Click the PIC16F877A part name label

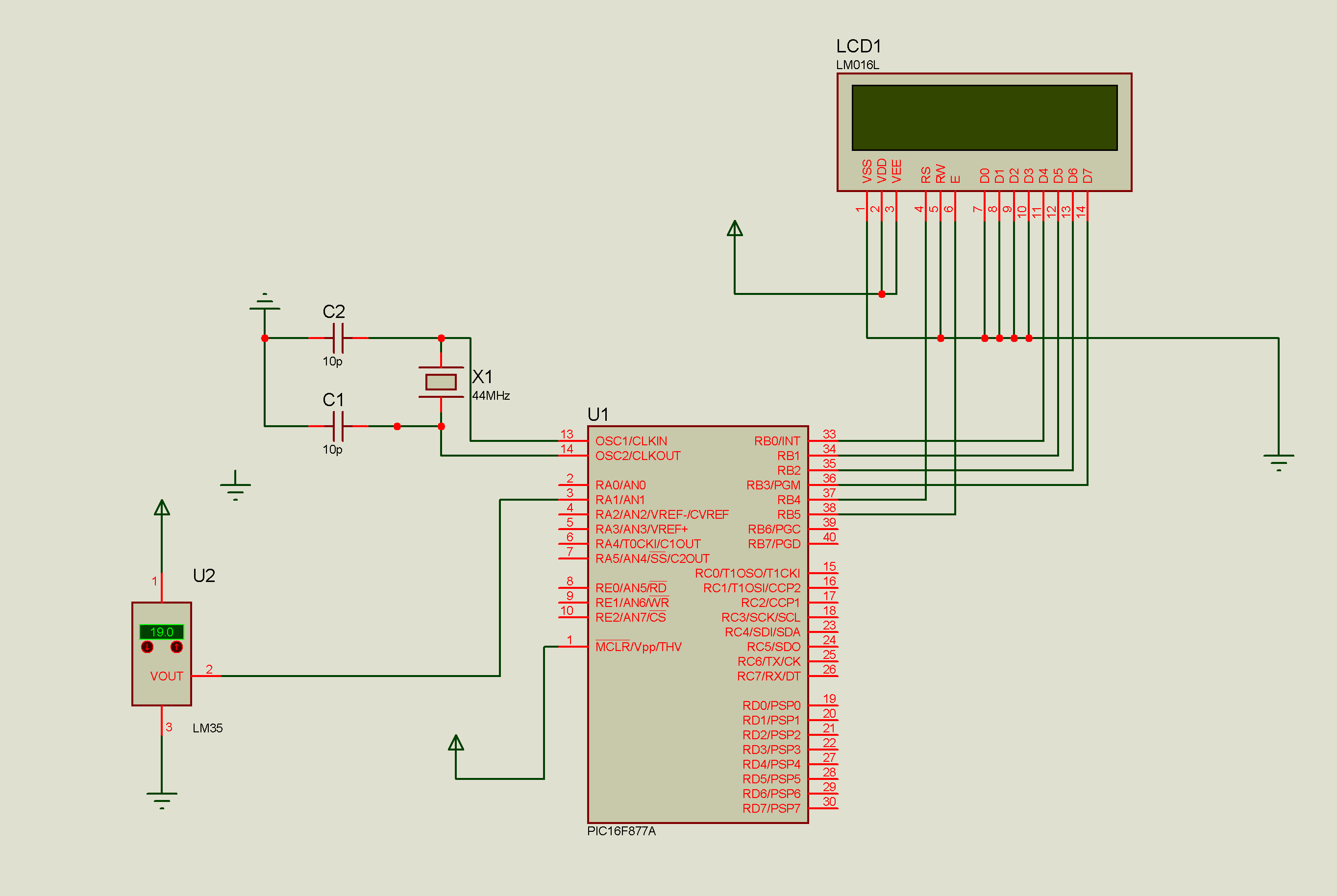point(621,831)
